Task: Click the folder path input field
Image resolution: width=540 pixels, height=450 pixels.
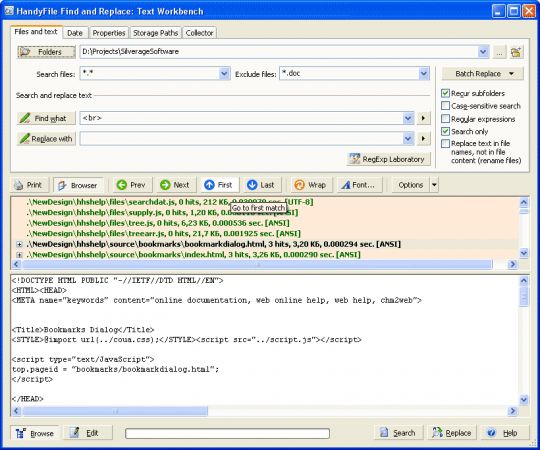Action: point(279,52)
